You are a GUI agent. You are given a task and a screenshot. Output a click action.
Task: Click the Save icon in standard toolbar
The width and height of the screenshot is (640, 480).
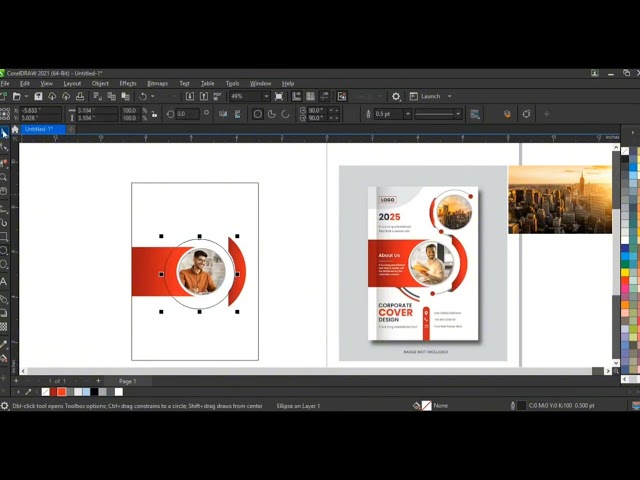38,96
